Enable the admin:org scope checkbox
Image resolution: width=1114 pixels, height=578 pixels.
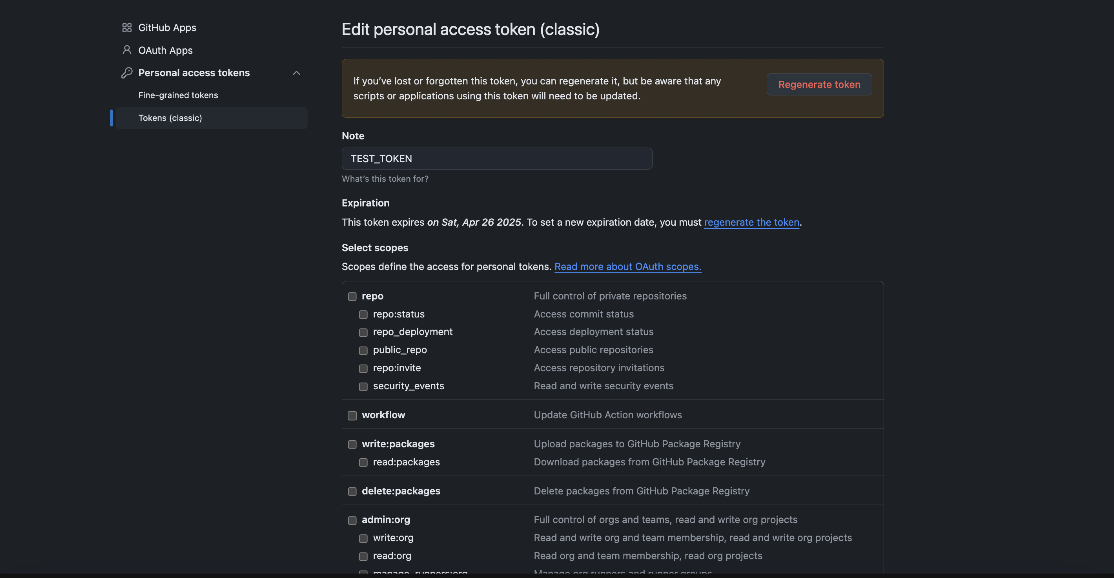coord(352,521)
